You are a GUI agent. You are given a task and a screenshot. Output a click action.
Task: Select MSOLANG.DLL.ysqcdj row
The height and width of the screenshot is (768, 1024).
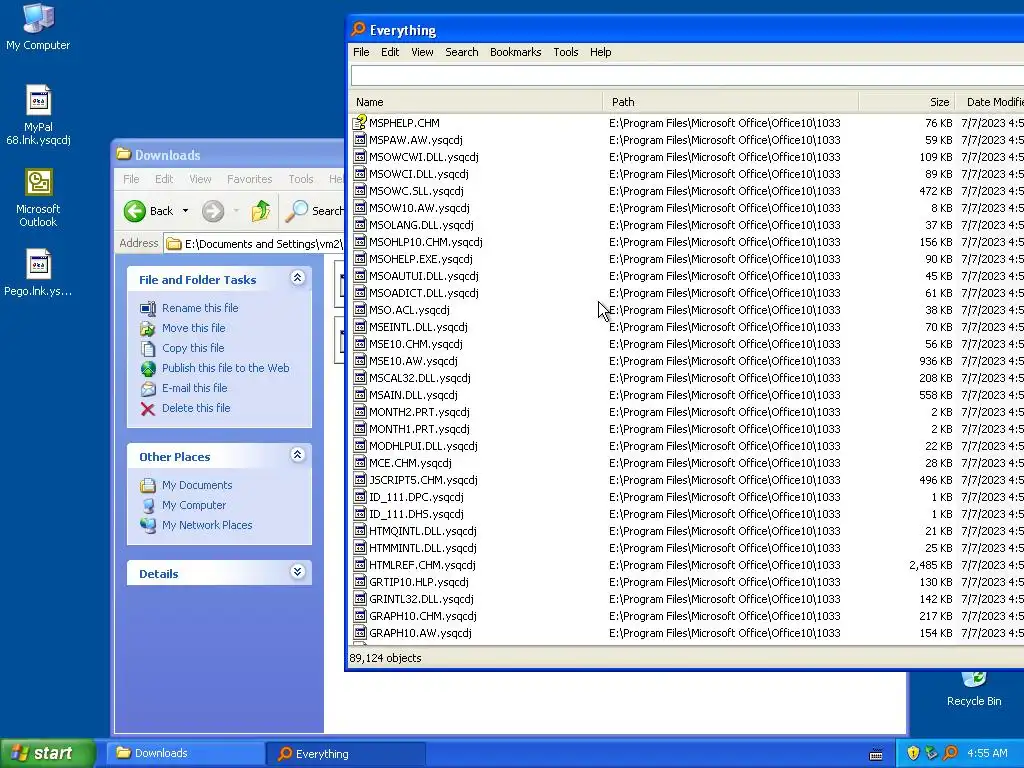coord(687,225)
